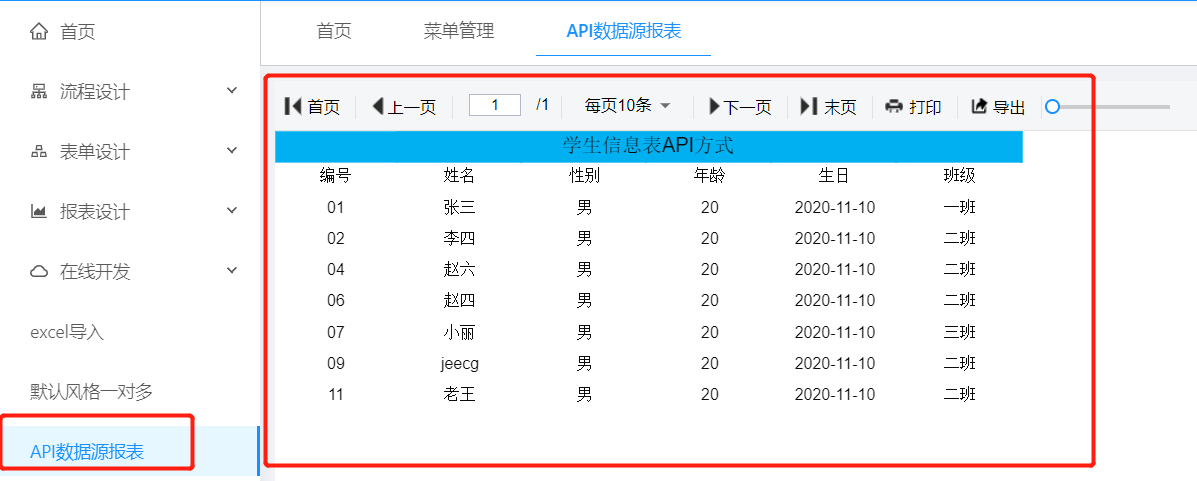Open the 报表设计 sidebar menu label

(x=95, y=211)
